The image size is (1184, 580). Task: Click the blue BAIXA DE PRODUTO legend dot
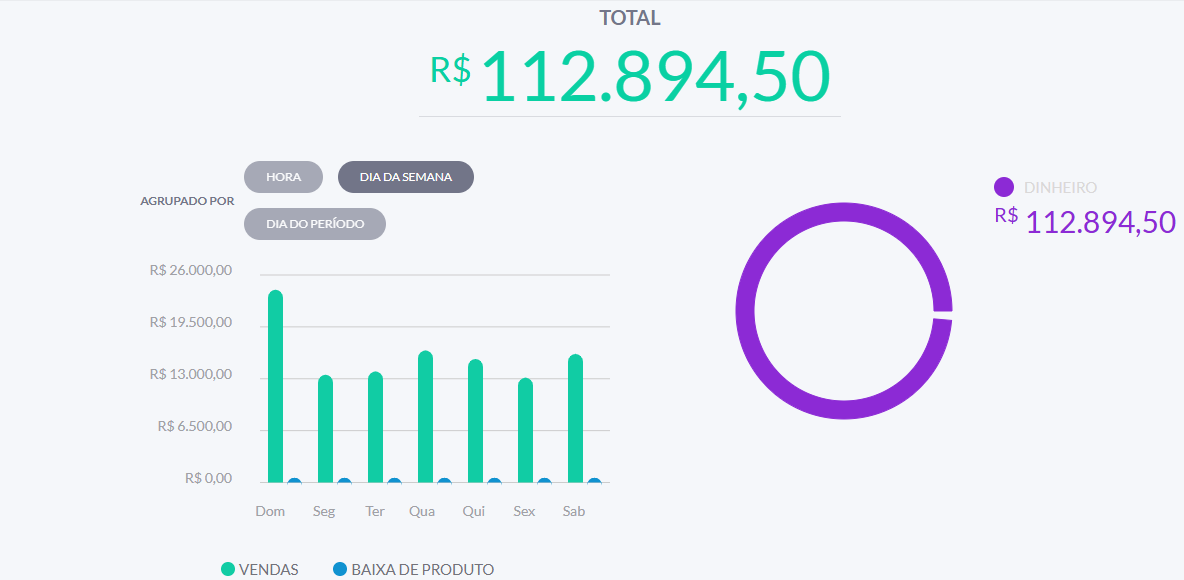click(x=341, y=569)
